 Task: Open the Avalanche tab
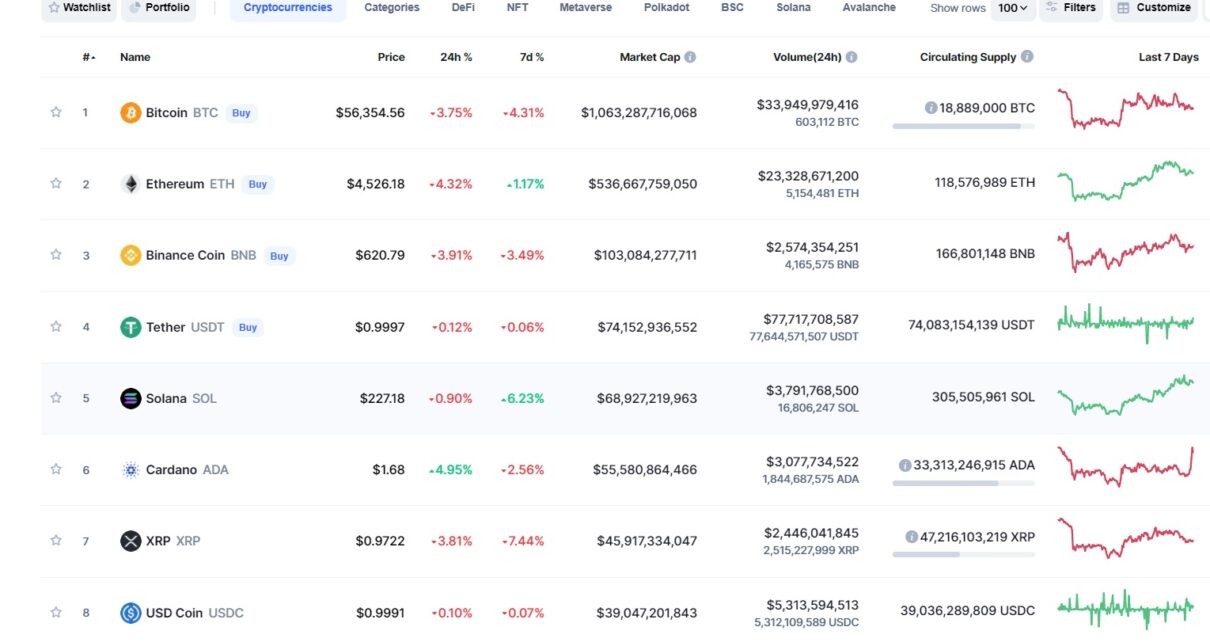870,8
